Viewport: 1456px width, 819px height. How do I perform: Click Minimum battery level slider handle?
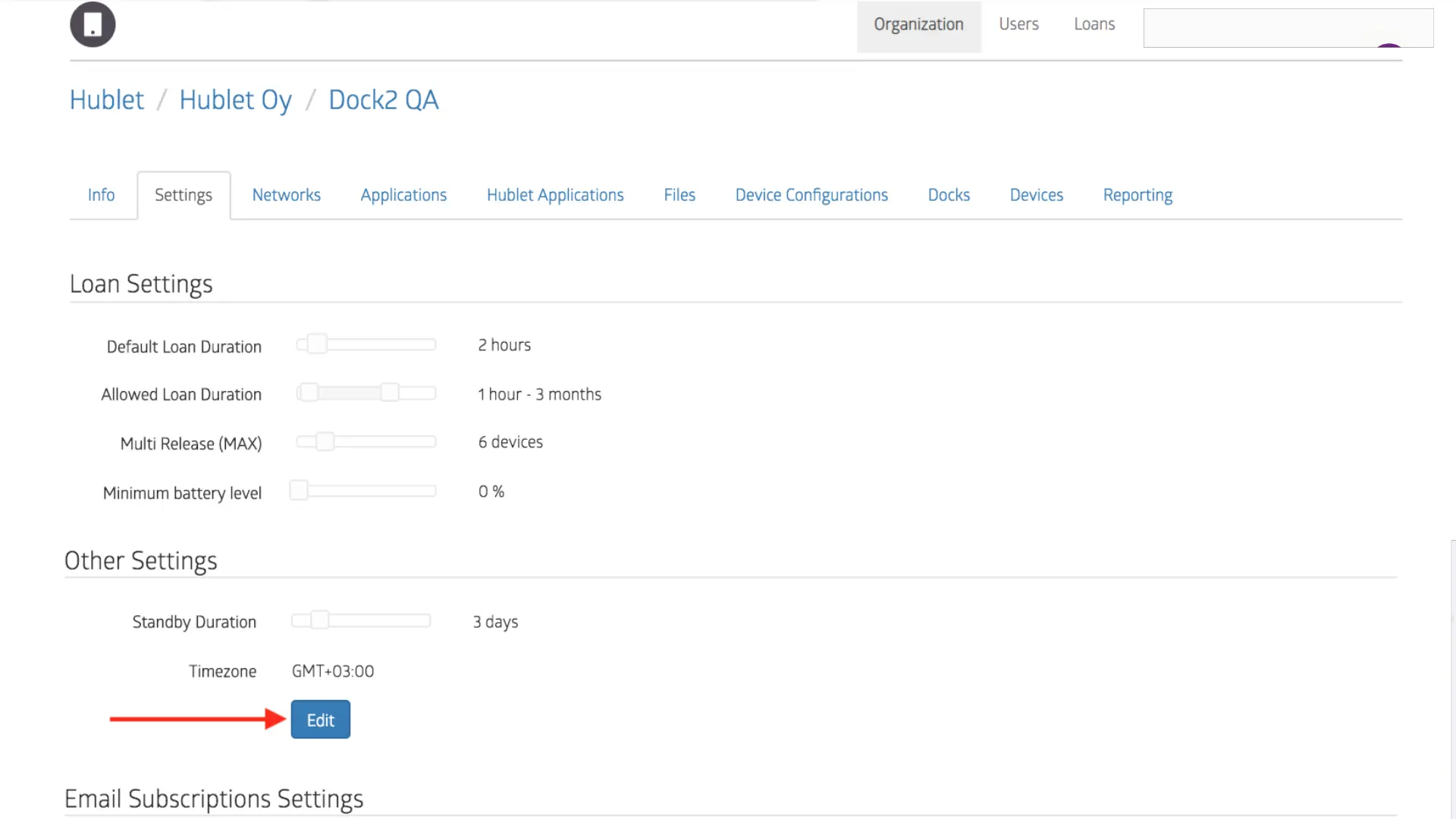pyautogui.click(x=299, y=491)
